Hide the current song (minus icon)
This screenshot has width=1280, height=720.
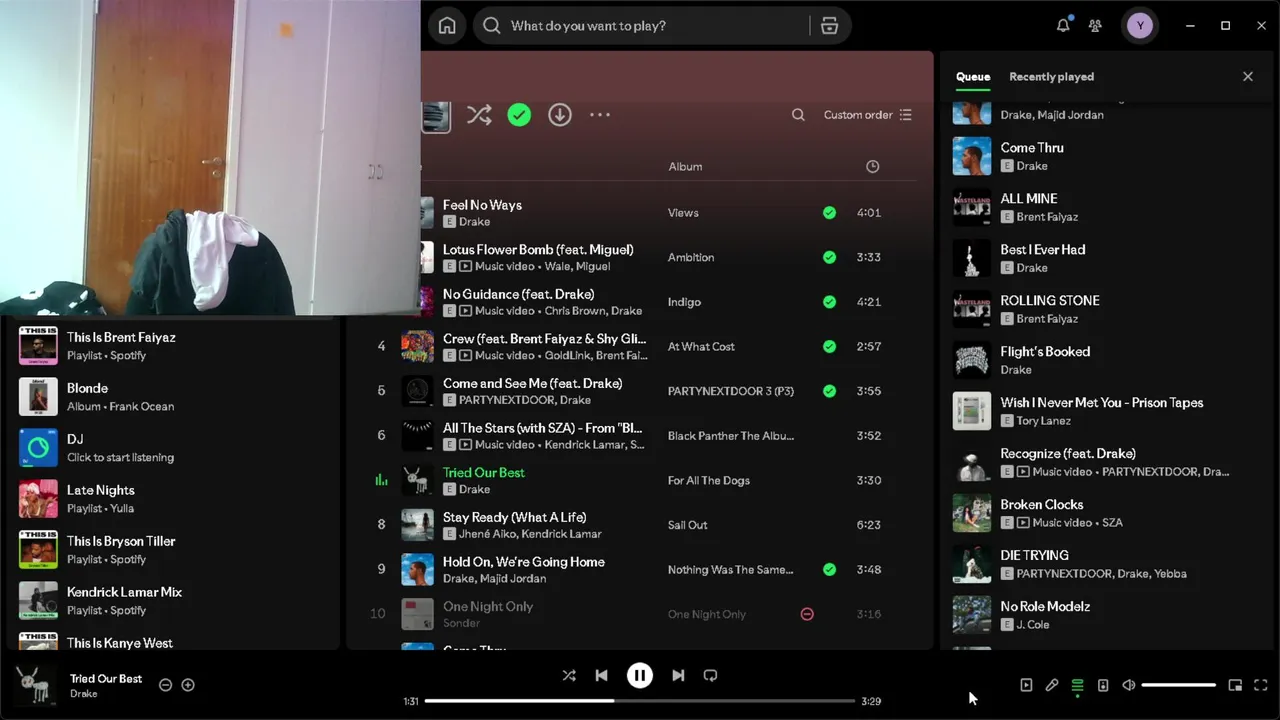point(166,685)
